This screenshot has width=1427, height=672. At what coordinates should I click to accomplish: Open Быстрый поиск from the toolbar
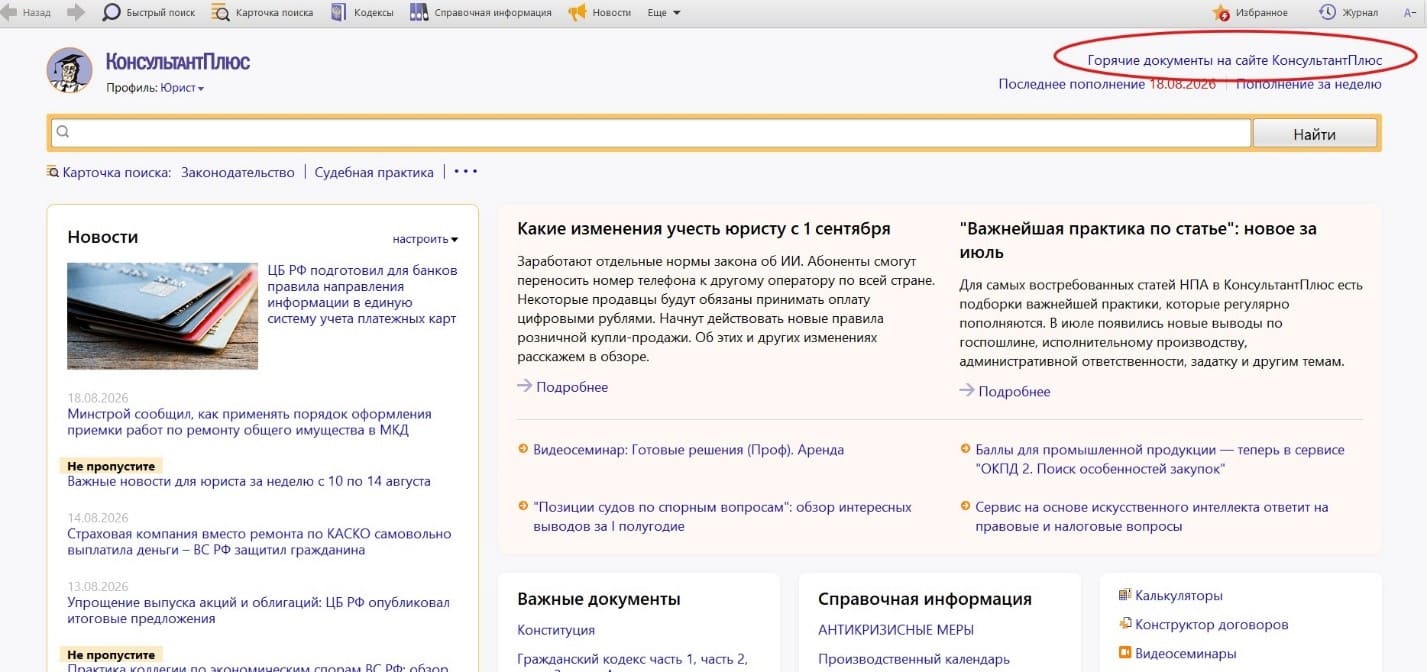tap(149, 13)
